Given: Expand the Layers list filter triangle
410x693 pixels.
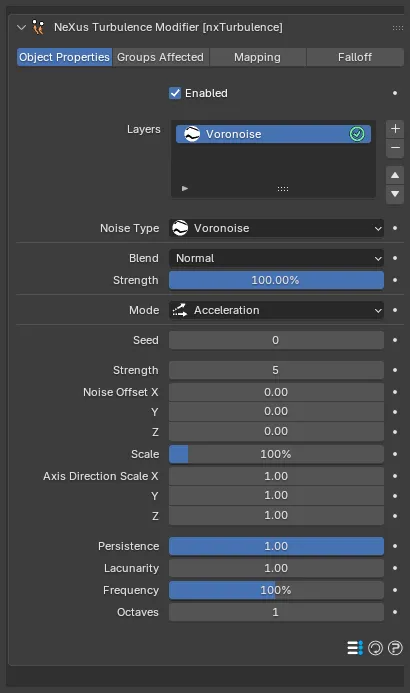Looking at the screenshot, I should (185, 188).
